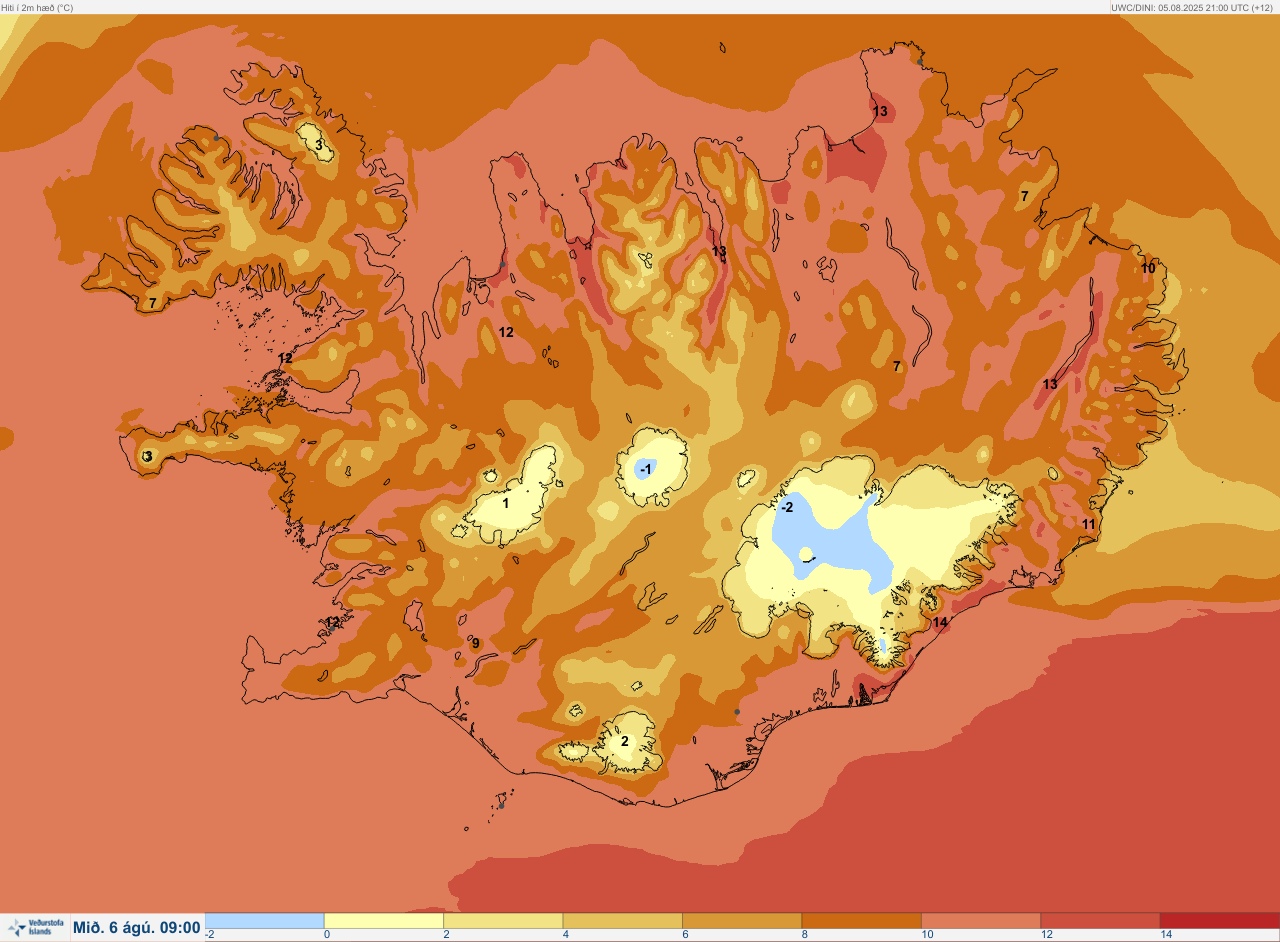Pick the light blue -2 to 0 legend swatch
1280x942 pixels.
[x=265, y=920]
